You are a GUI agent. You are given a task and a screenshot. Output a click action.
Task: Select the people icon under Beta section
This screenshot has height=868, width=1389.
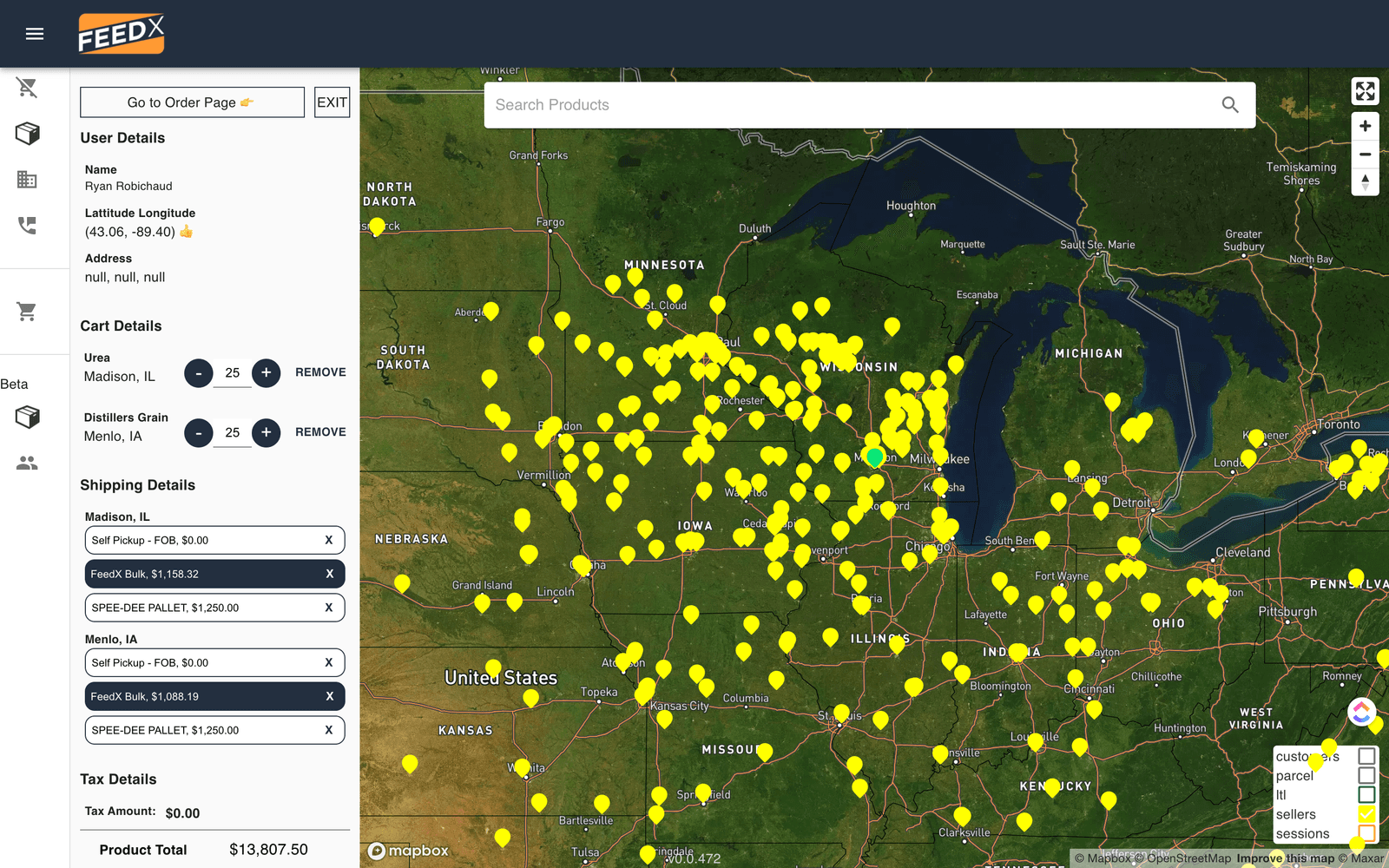27,463
